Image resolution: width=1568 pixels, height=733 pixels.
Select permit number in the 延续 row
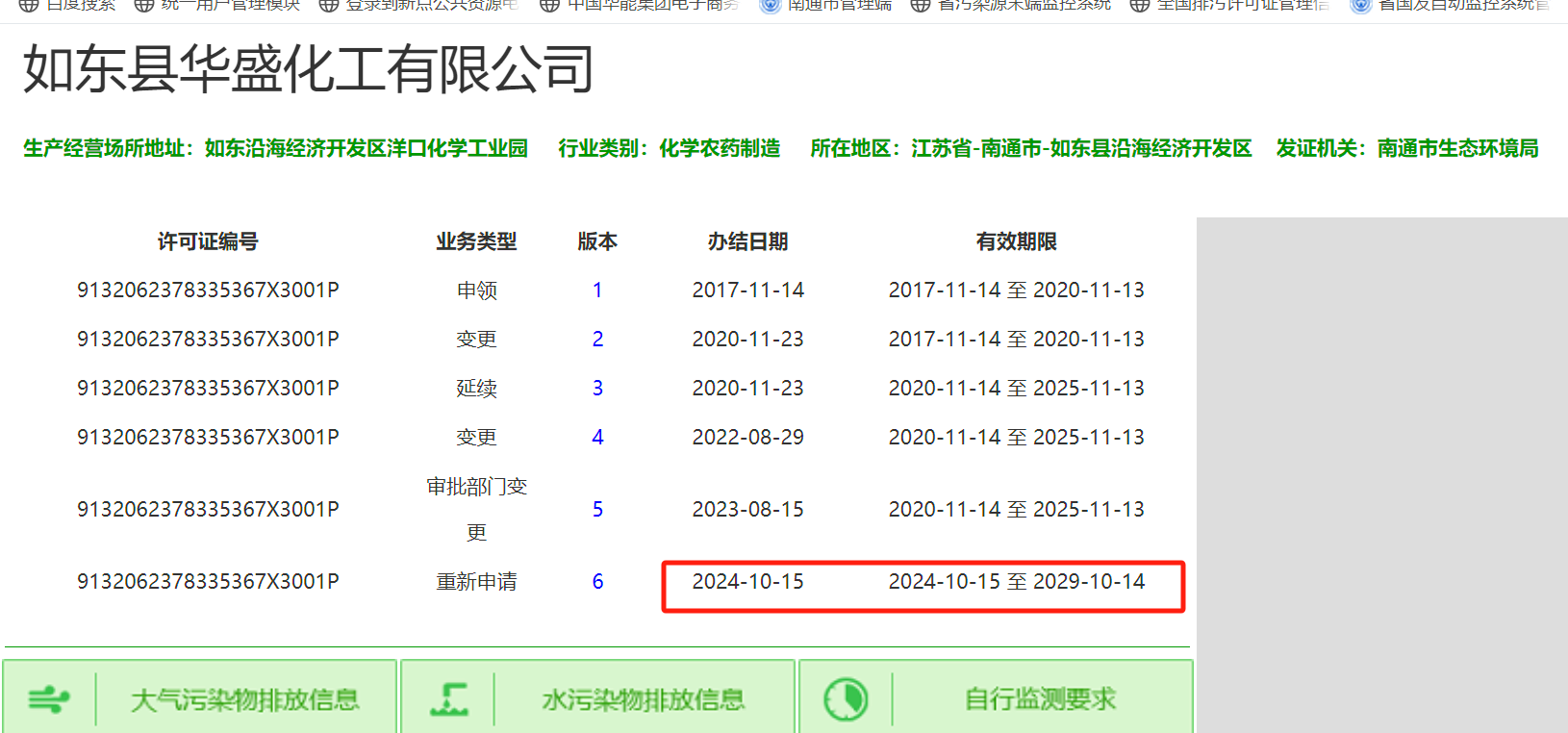point(208,389)
